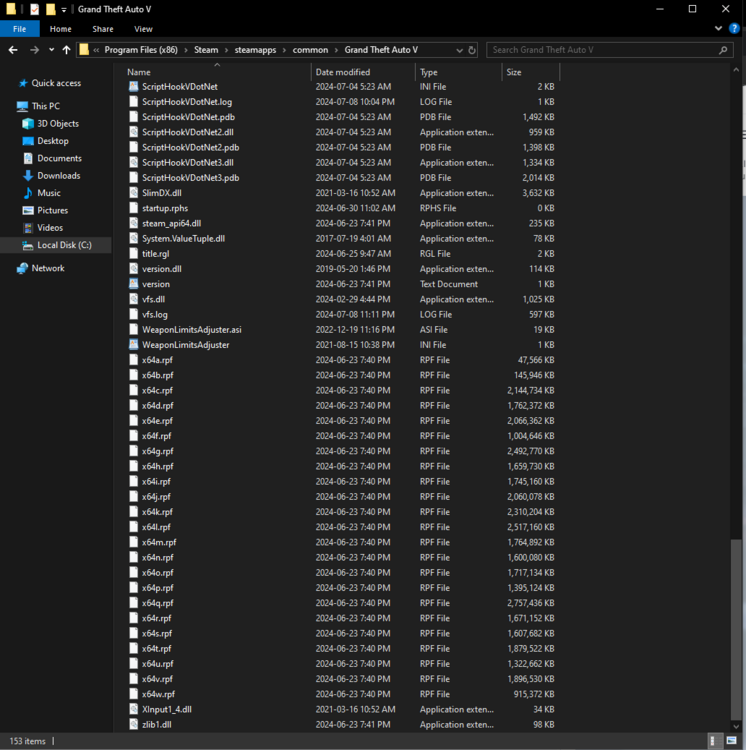Expand the ribbon with the chevron
Image resolution: width=746 pixels, height=750 pixels.
[718, 28]
